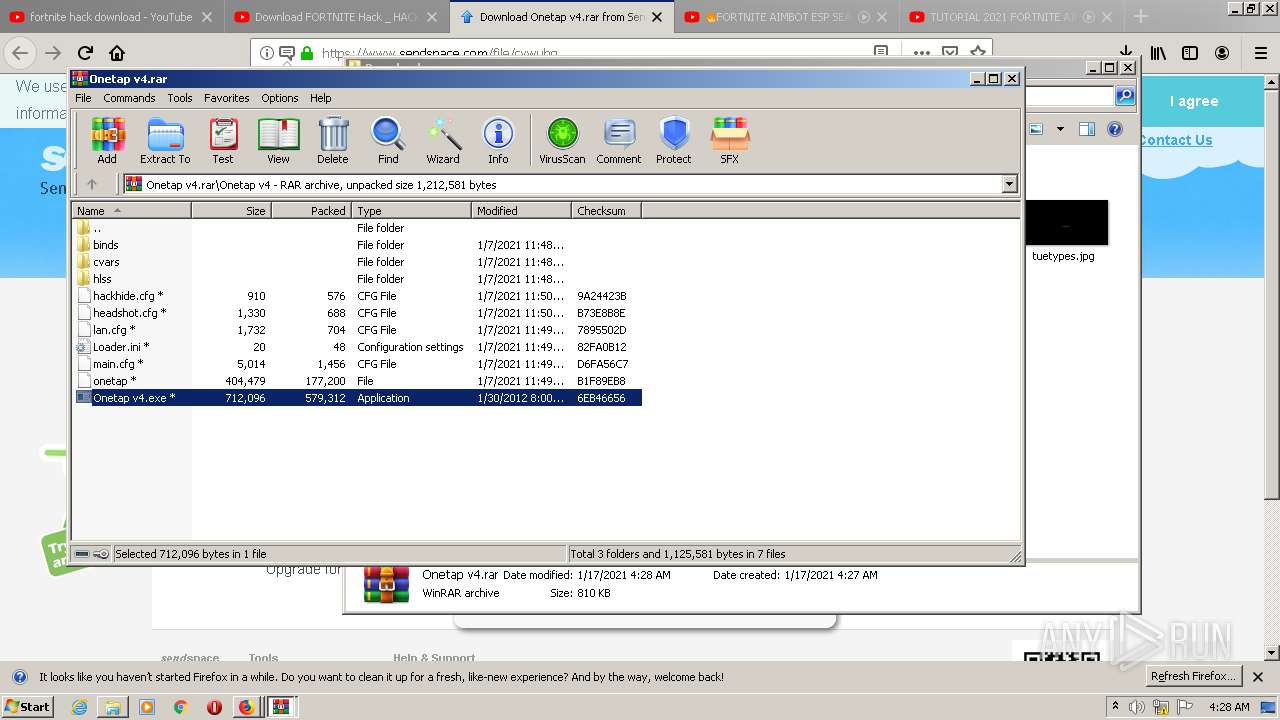Sort files by Type column
This screenshot has height=720, width=1280.
[411, 210]
